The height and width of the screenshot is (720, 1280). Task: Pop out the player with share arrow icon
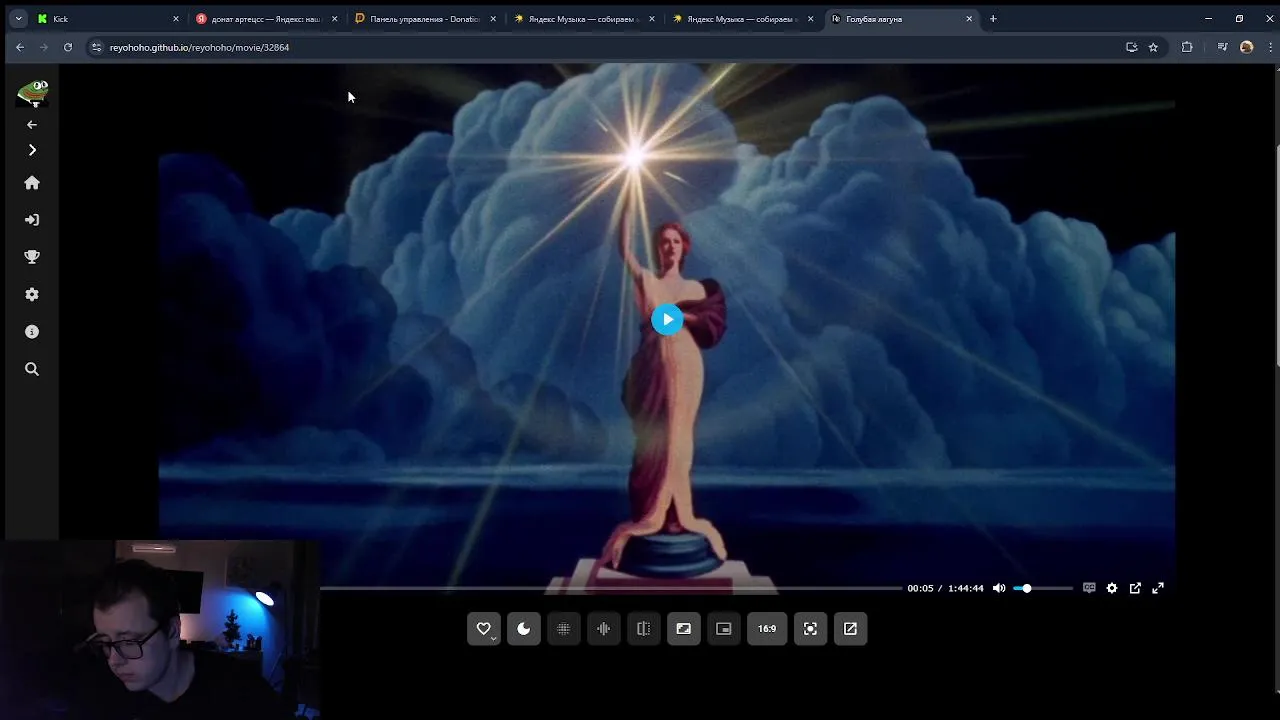(x=1135, y=588)
